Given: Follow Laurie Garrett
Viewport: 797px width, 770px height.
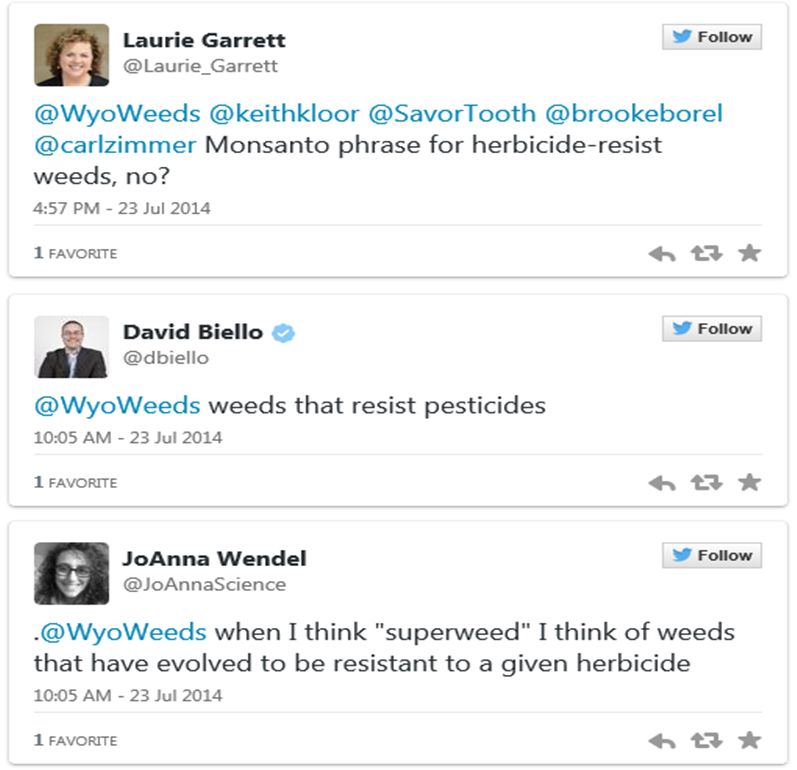Looking at the screenshot, I should tap(712, 37).
